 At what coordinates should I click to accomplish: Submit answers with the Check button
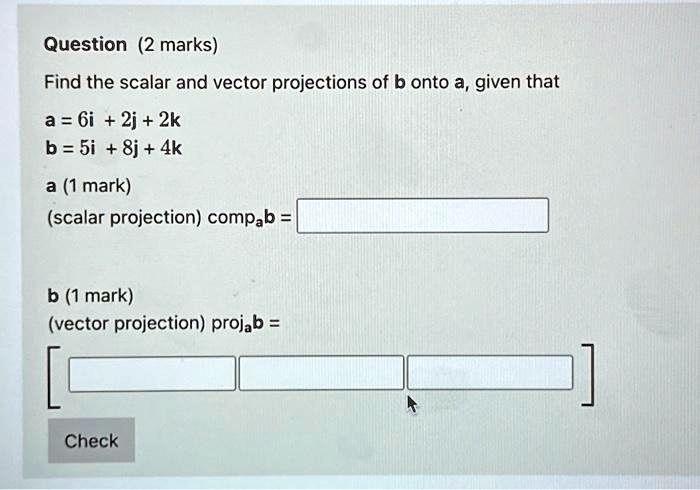[92, 440]
